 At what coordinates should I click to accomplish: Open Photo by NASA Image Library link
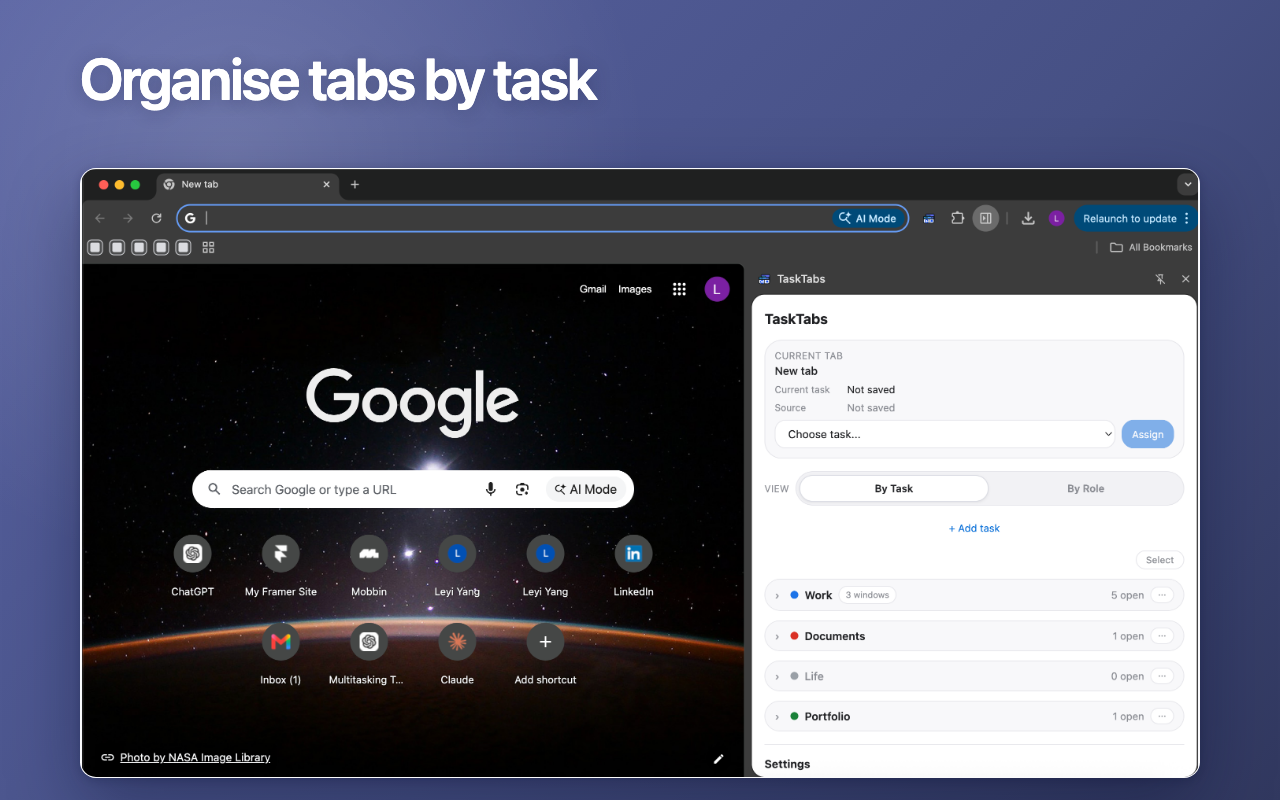click(195, 757)
